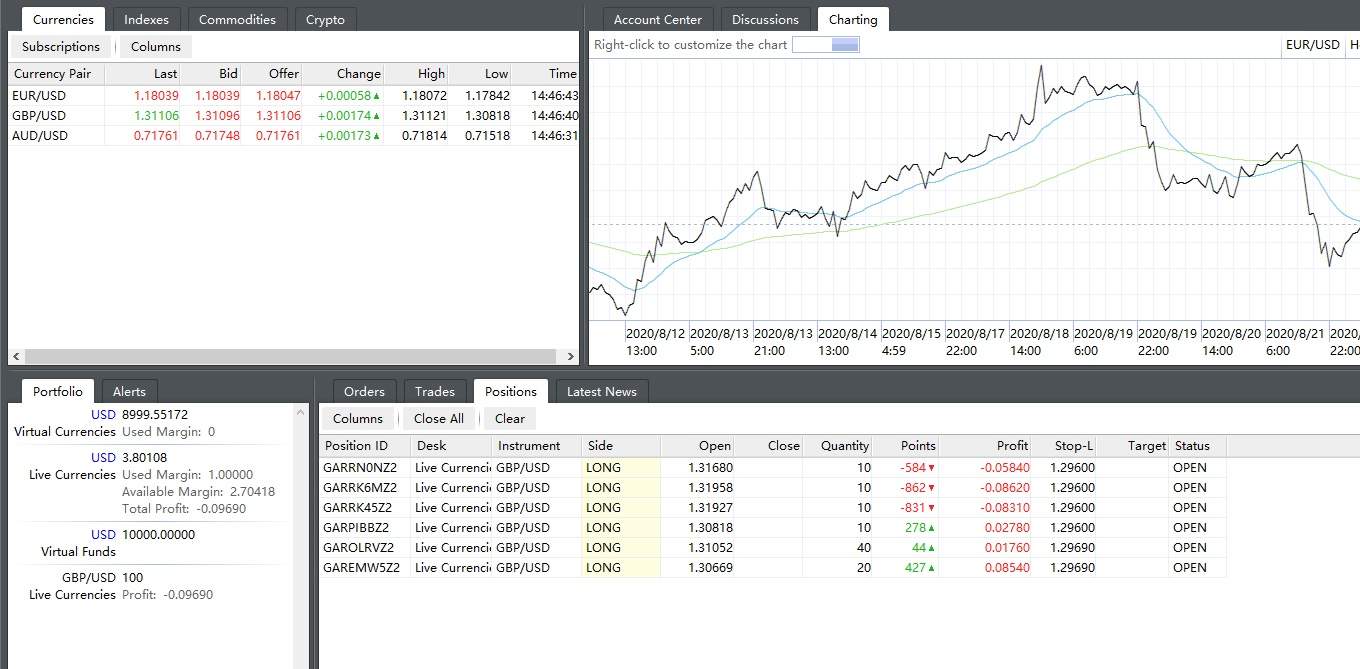The image size is (1360, 669).
Task: Open the Account Center tab
Action: (657, 19)
